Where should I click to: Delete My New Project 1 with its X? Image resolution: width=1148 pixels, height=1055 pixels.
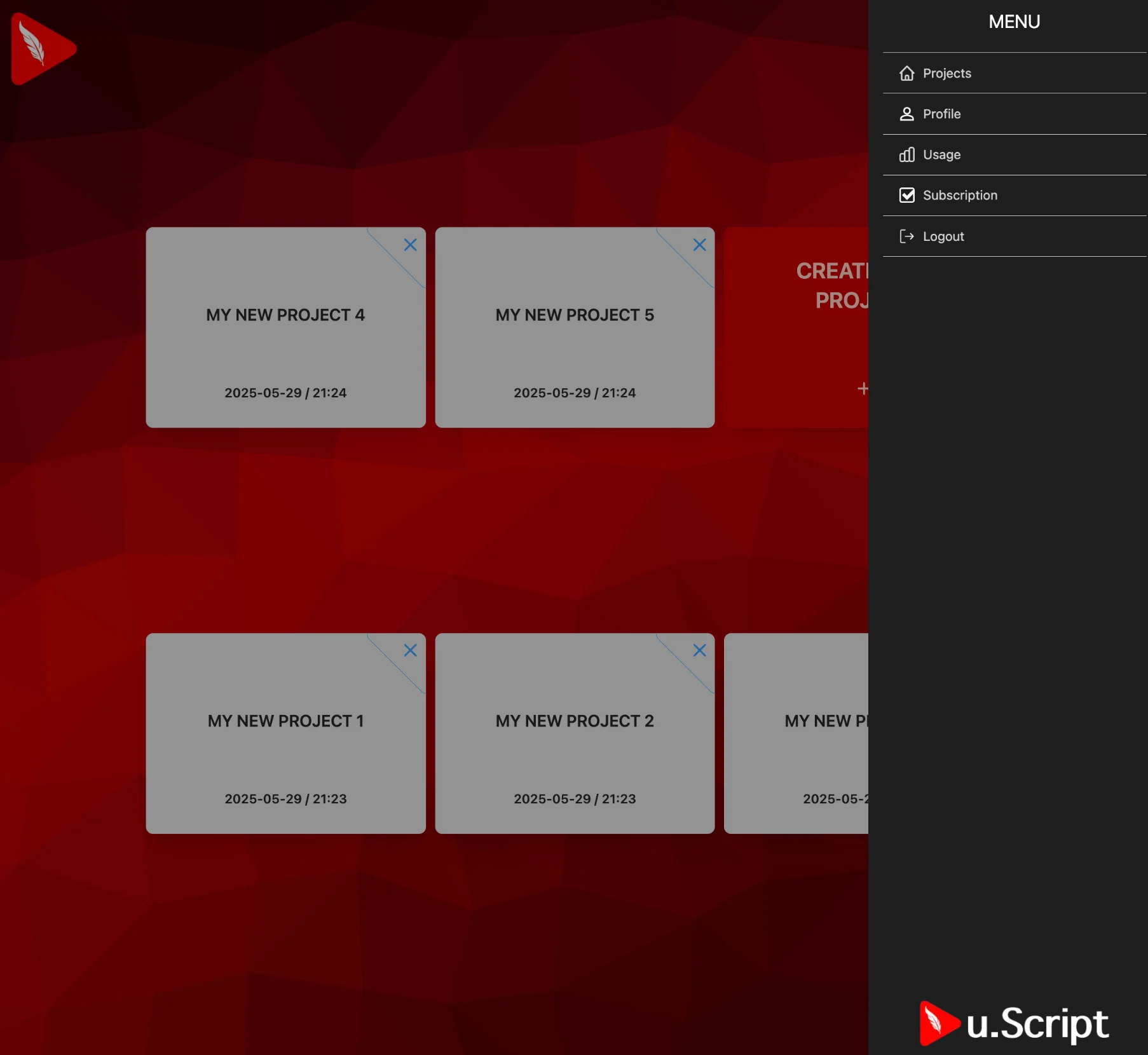(410, 650)
